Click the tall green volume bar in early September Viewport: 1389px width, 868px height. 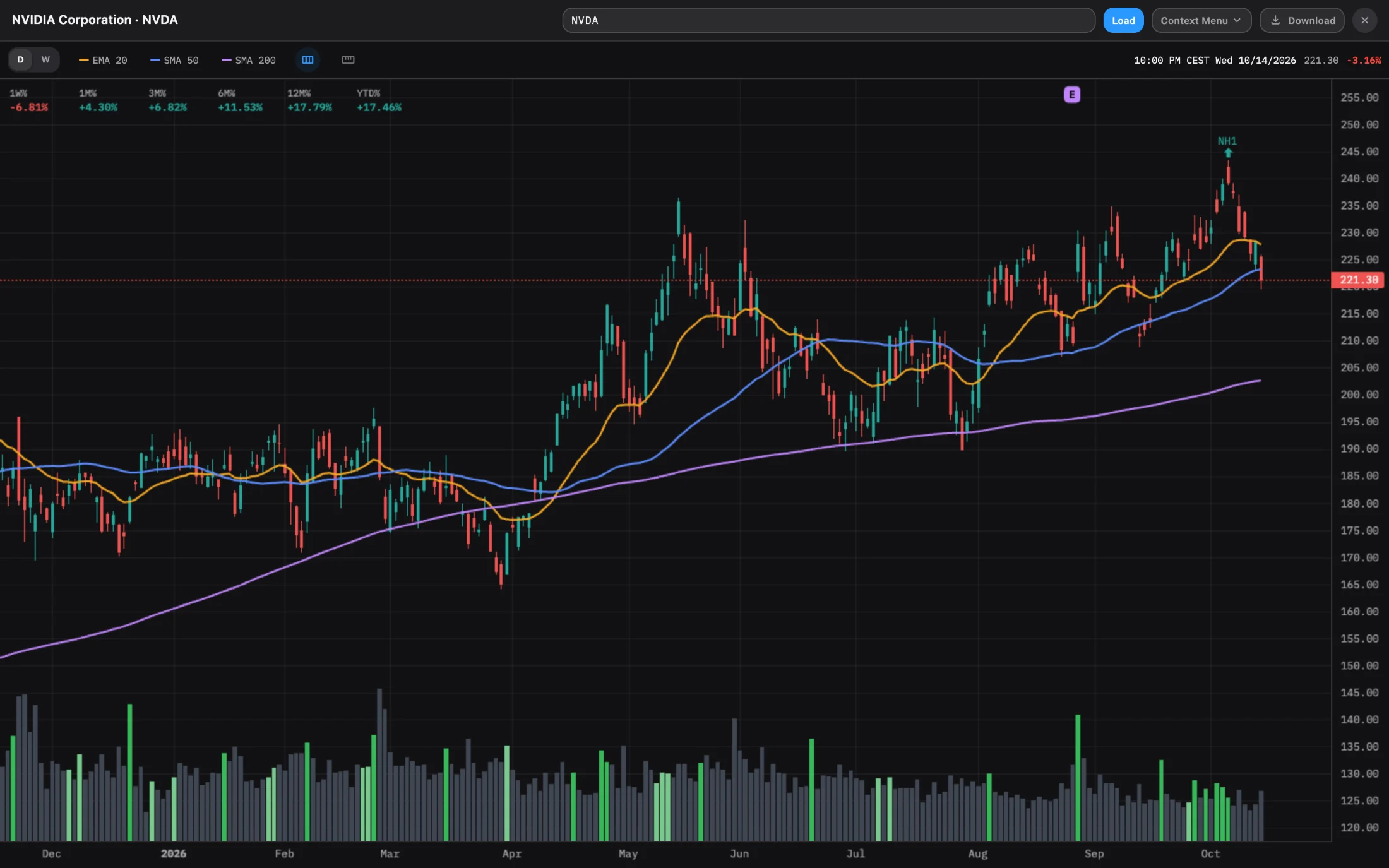(1078, 778)
